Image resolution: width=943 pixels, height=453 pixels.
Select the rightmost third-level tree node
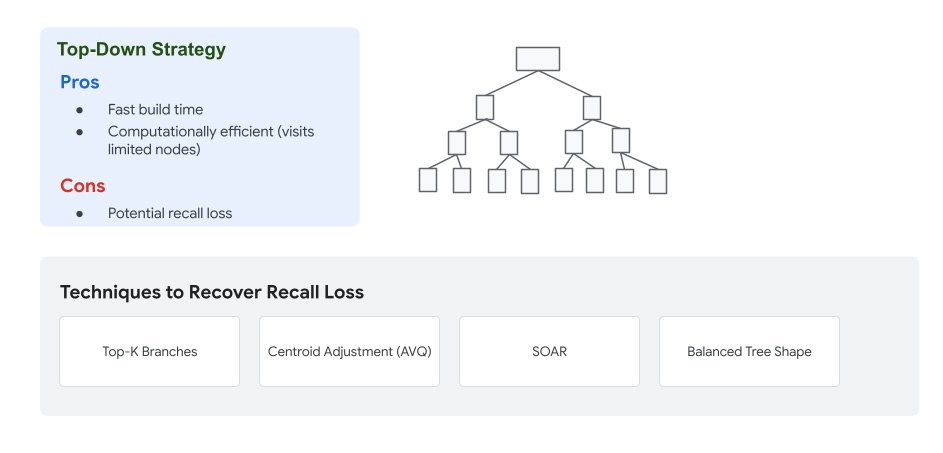click(x=621, y=140)
